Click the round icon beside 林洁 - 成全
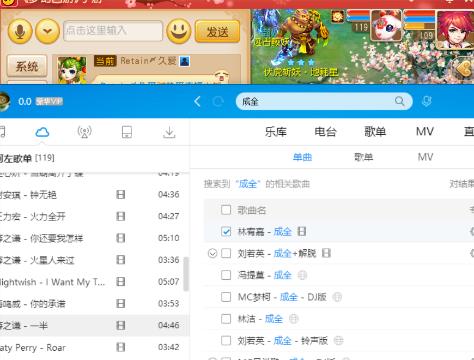Image resolution: width=474 pixels, height=360 pixels. (x=293, y=319)
